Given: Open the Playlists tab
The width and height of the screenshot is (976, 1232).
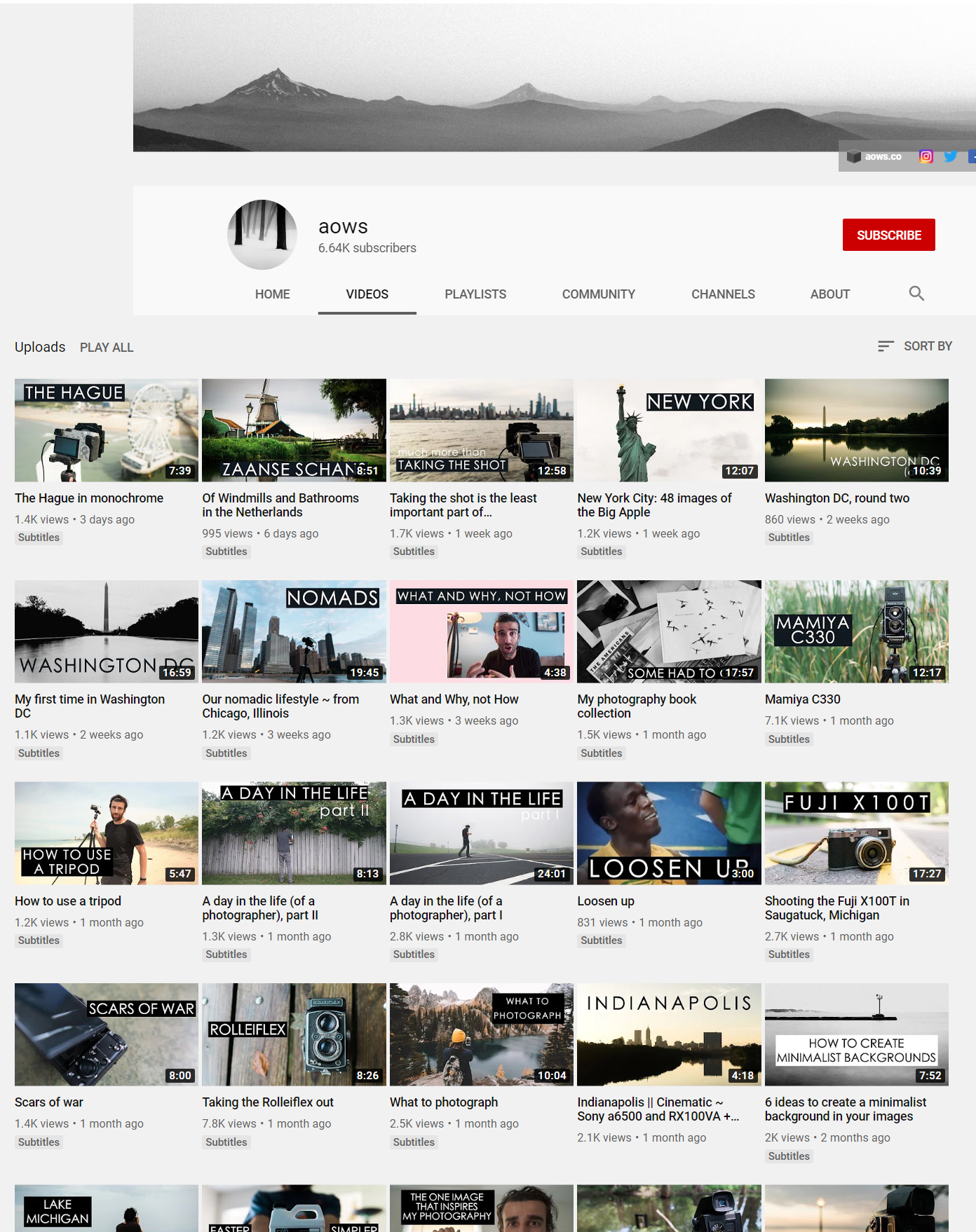Looking at the screenshot, I should click(x=475, y=294).
